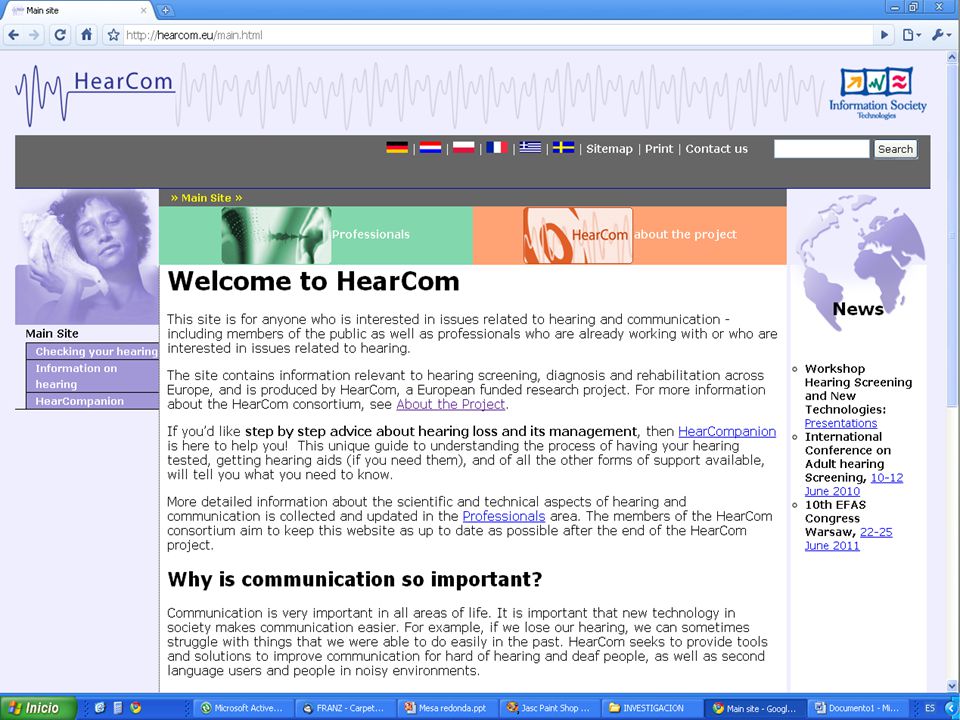
Task: Click the ES language indicator in tray
Action: [x=930, y=708]
